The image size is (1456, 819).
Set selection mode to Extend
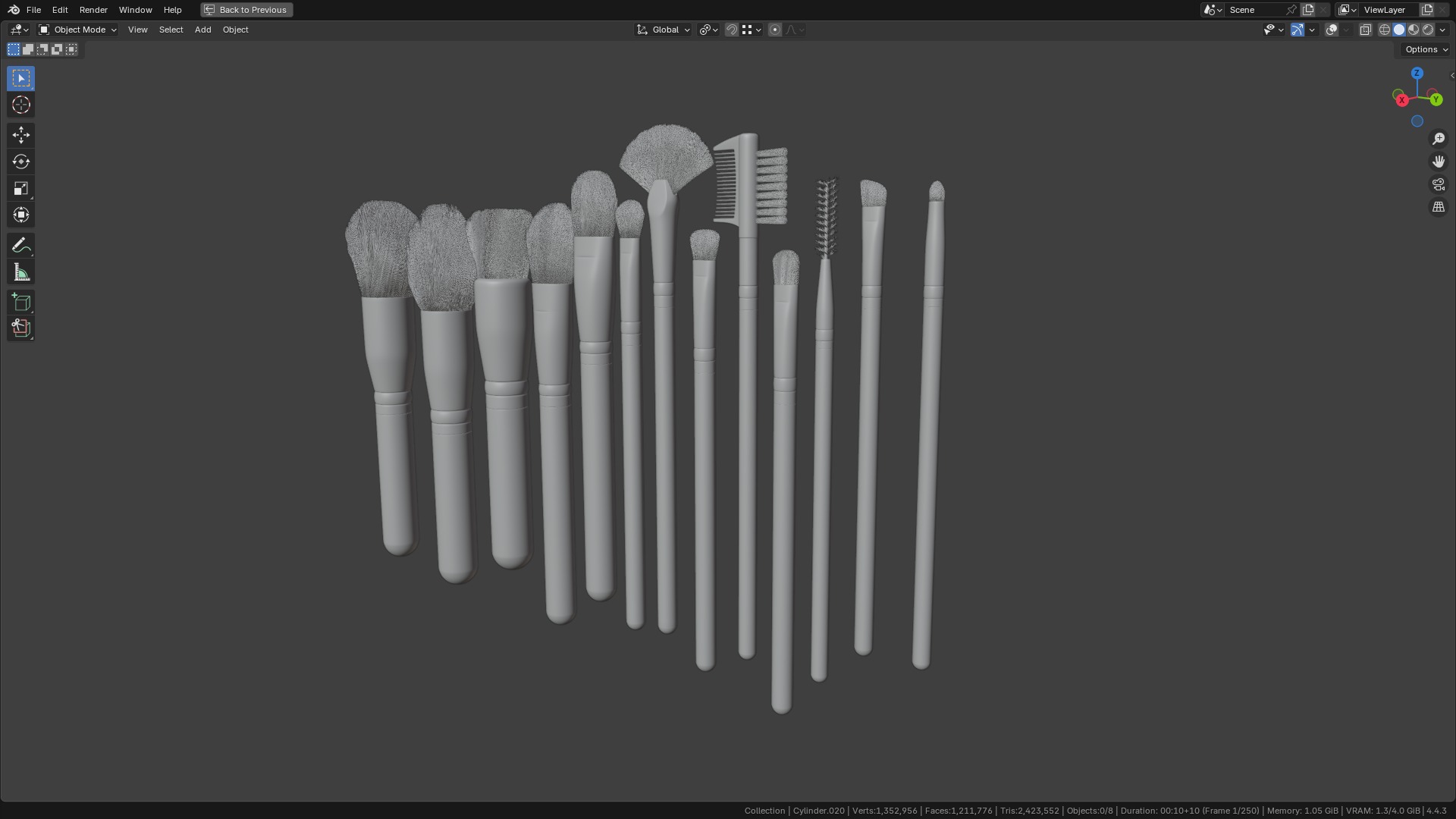coord(28,49)
